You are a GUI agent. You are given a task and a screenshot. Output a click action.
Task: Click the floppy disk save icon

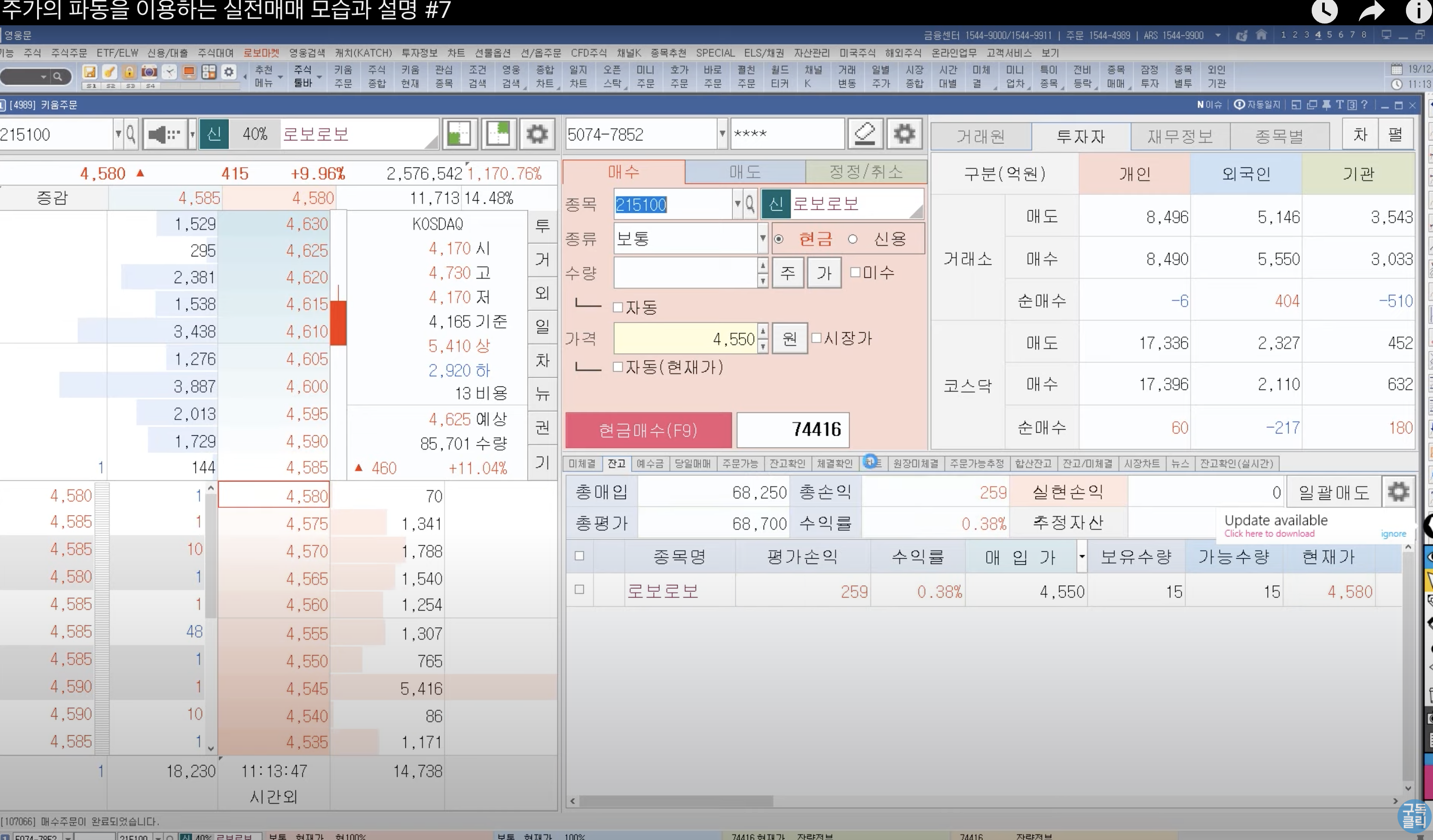coord(89,72)
